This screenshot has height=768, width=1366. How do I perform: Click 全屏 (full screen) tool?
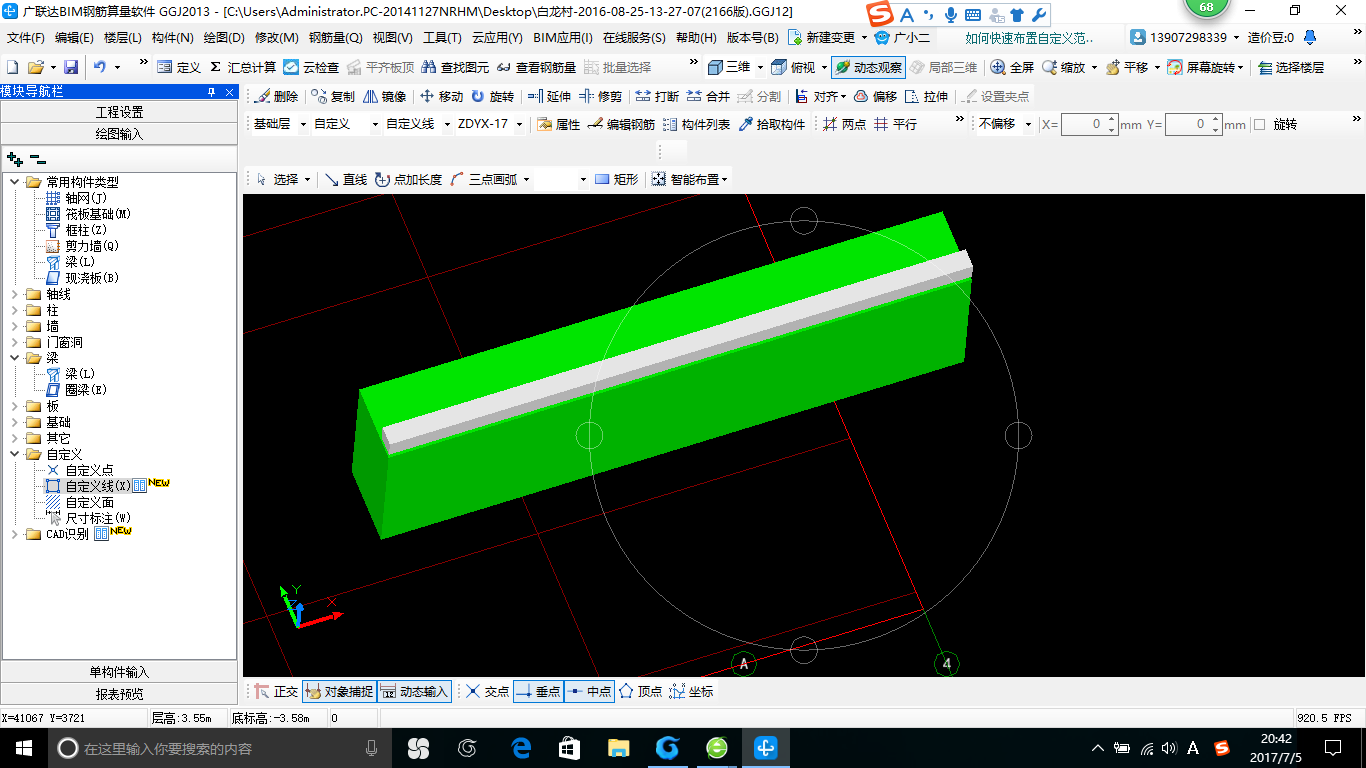click(1012, 67)
